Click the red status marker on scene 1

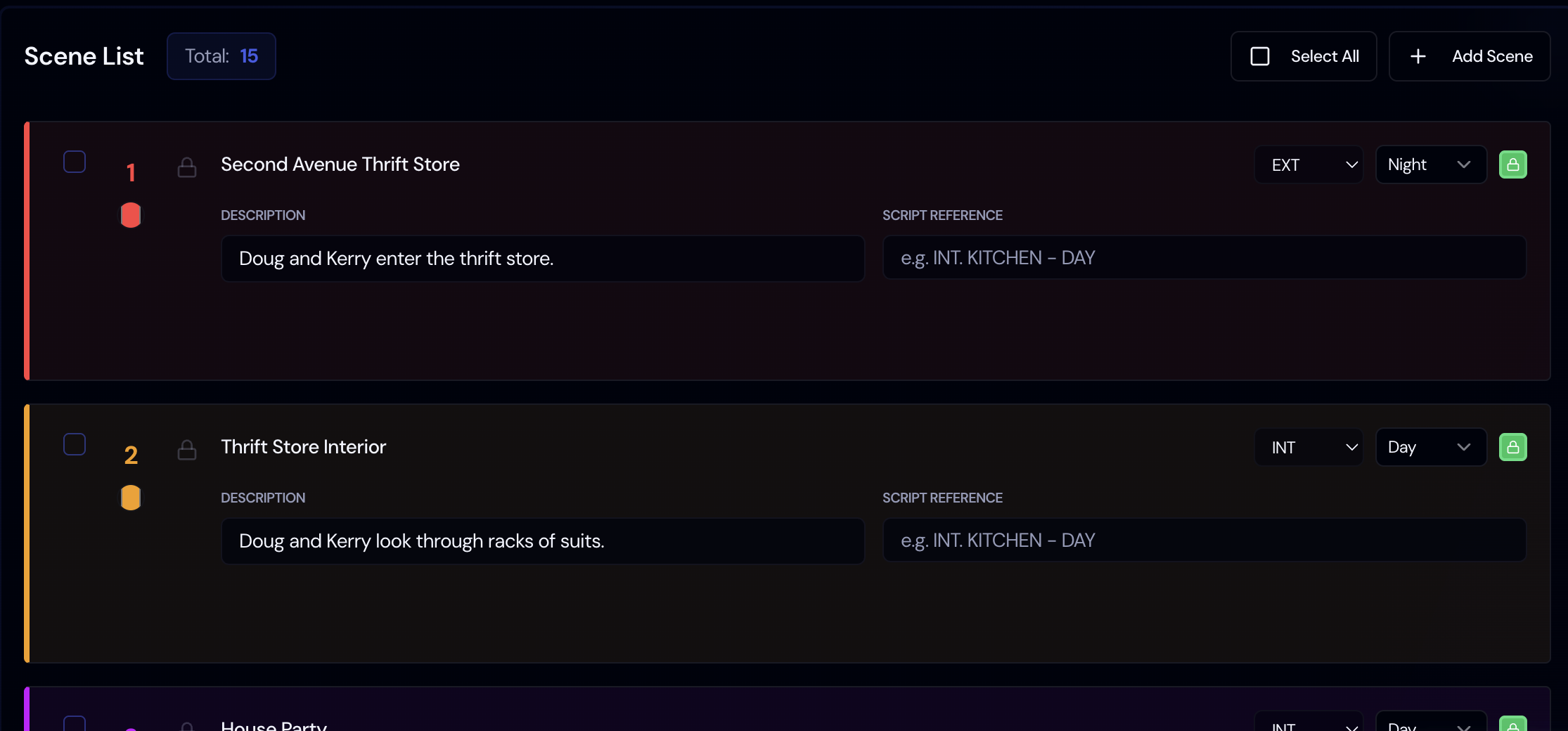130,215
